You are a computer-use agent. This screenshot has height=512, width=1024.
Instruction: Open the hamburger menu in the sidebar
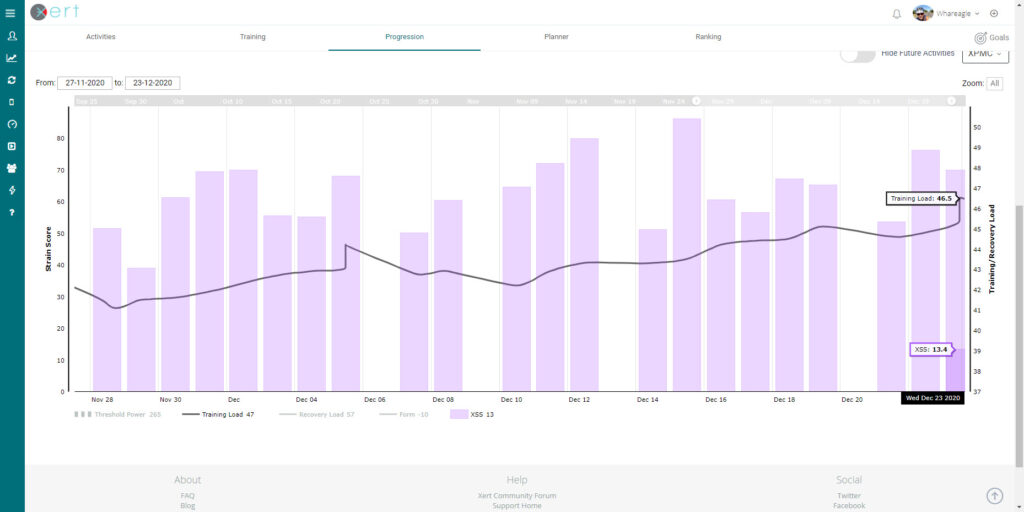click(x=11, y=13)
